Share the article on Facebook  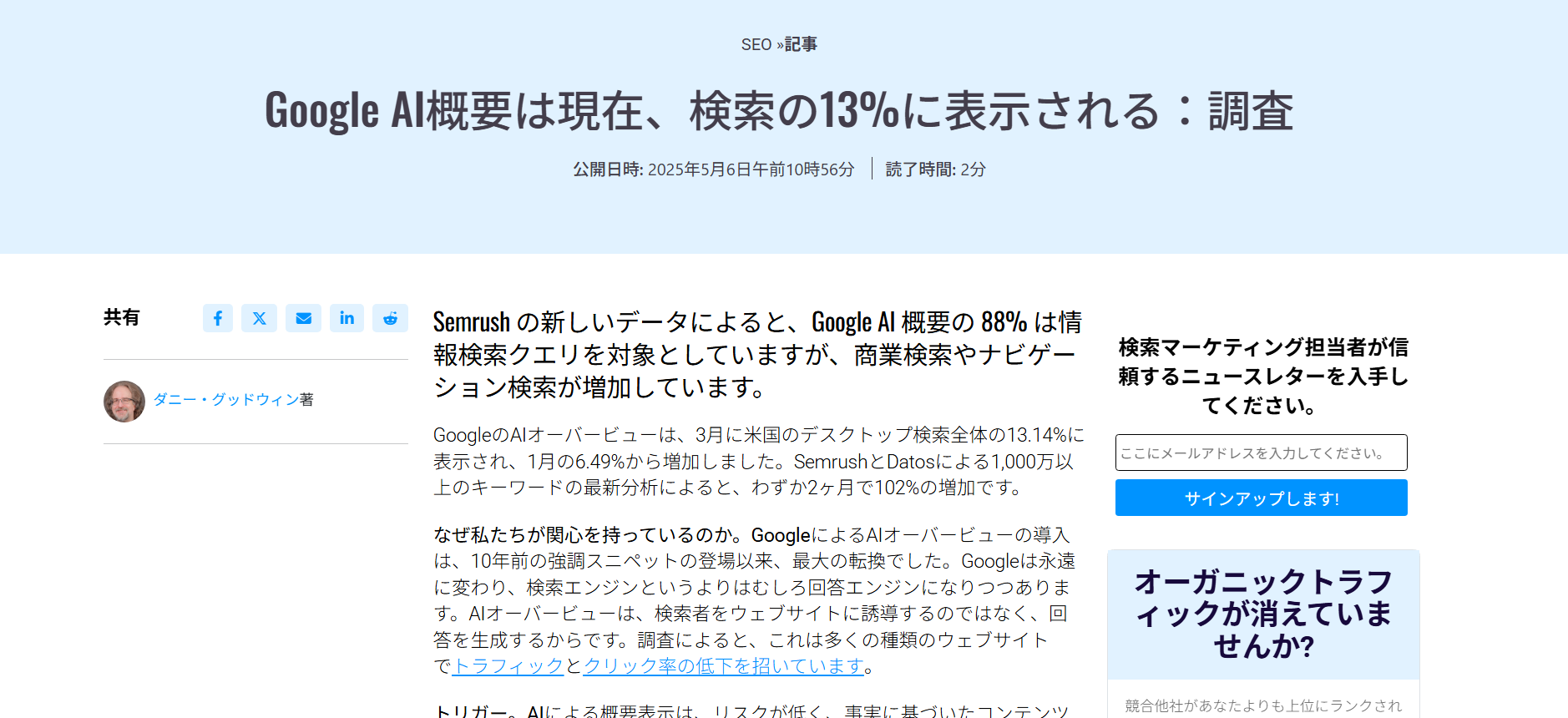click(218, 318)
